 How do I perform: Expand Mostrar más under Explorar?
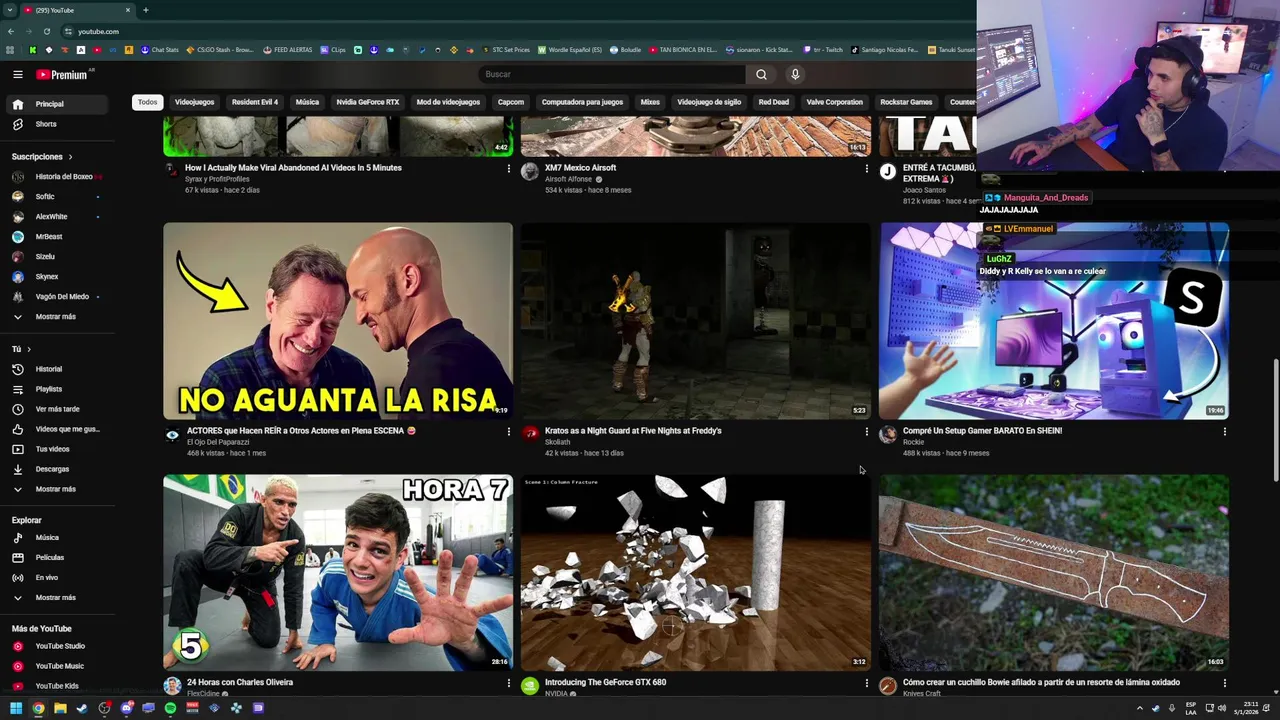pos(55,598)
